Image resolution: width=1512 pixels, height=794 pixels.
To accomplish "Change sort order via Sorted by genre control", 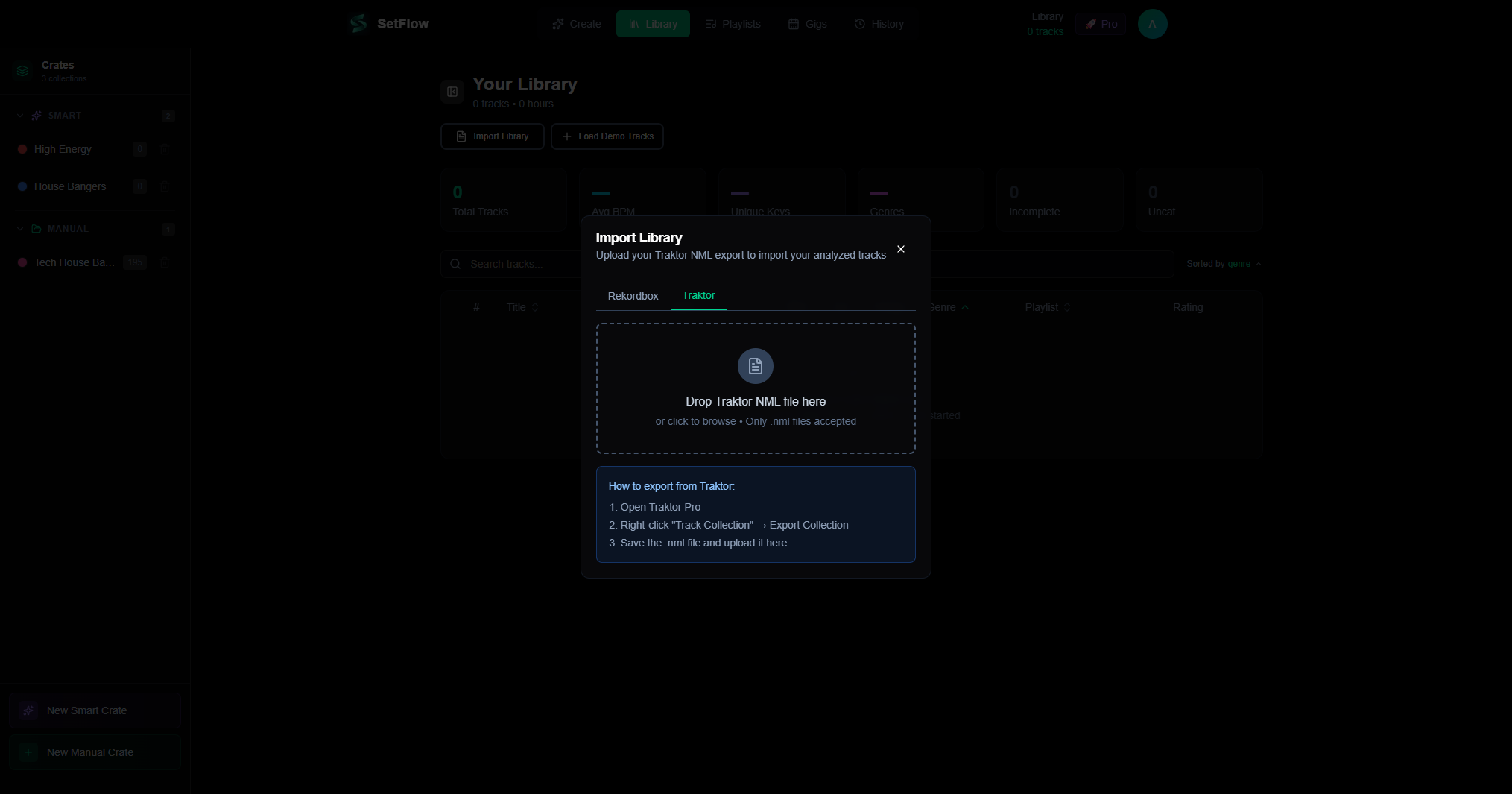I will (1223, 263).
